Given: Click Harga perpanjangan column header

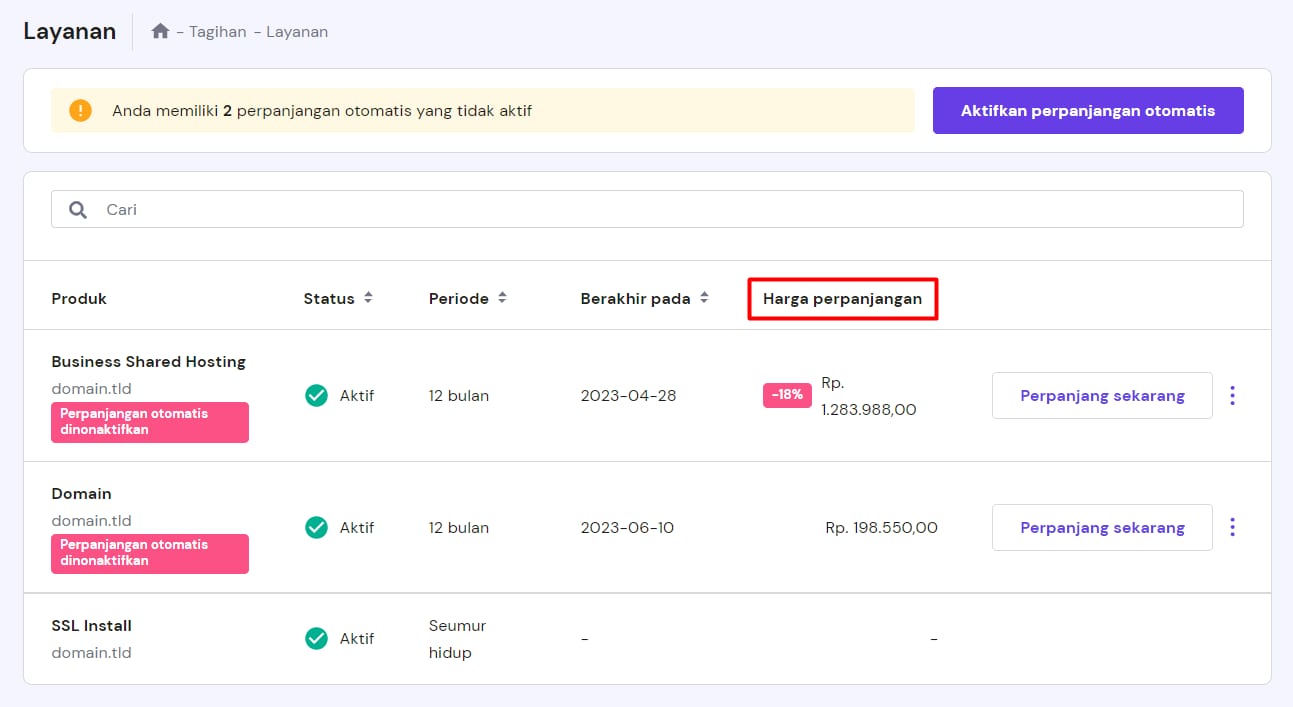Looking at the screenshot, I should 842,298.
